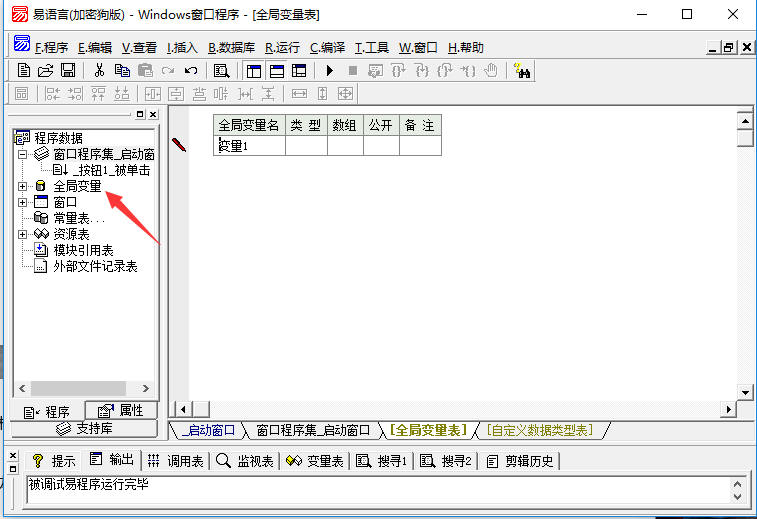
Task: Switch to the 自定义数据类型表 tab
Action: point(539,430)
